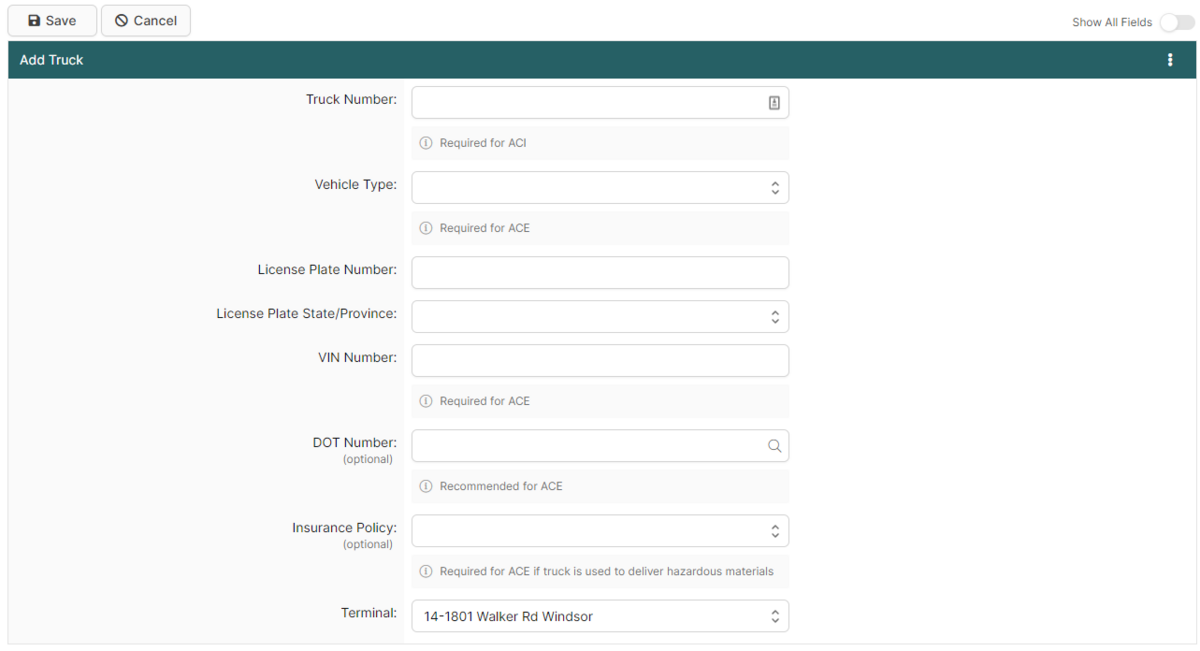
Task: Click the info icon beside Vehicle Type's 'Required for ACE'
Action: [426, 227]
